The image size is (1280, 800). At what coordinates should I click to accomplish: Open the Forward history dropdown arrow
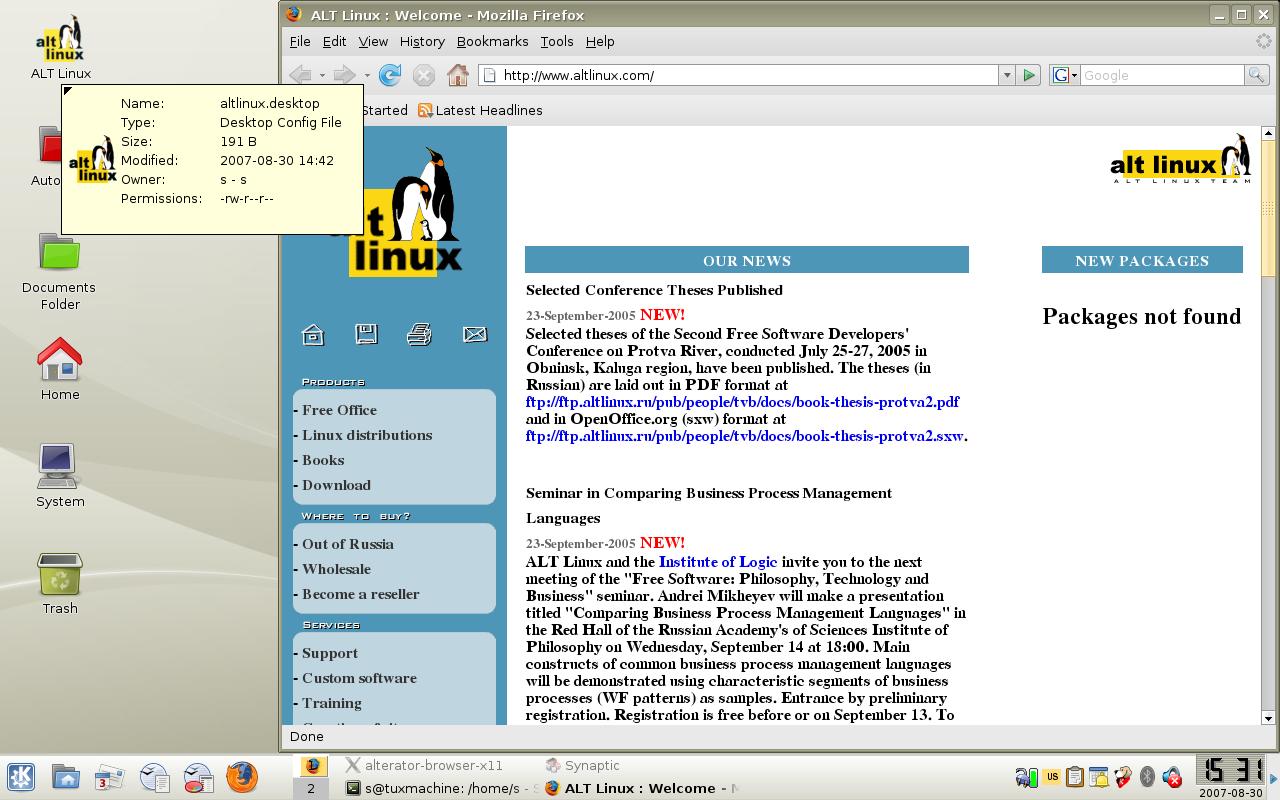click(x=367, y=76)
